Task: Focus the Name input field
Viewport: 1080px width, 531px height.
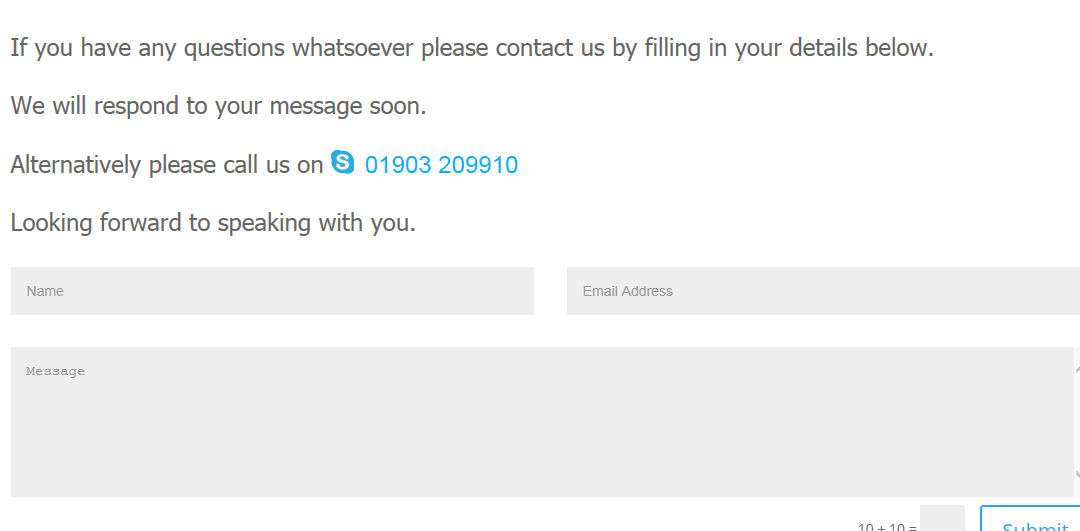Action: coord(272,291)
